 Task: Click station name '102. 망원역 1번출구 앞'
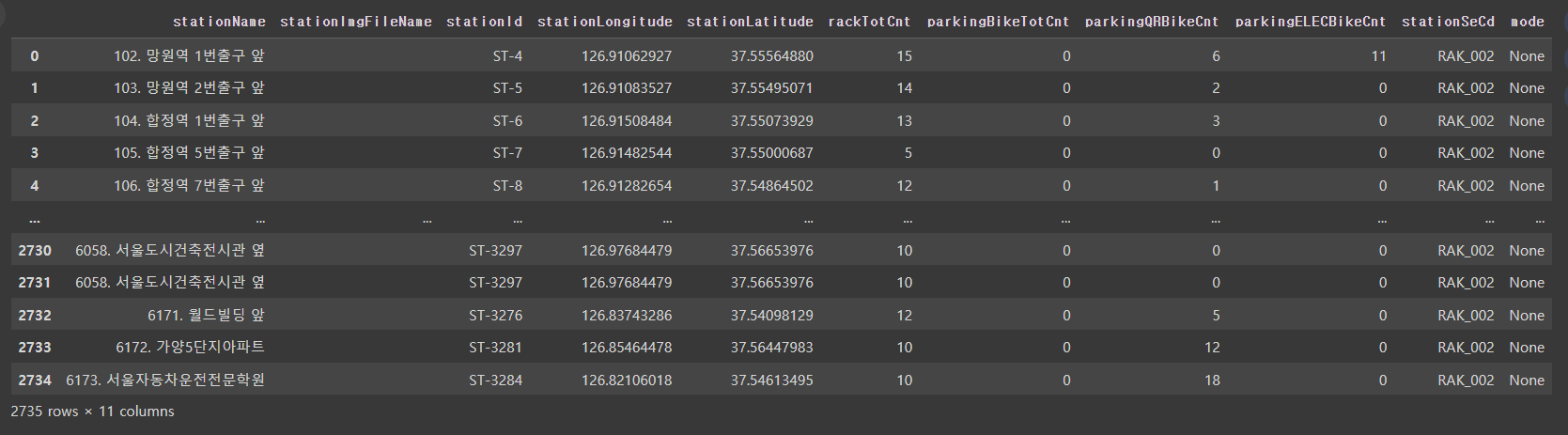tap(189, 56)
